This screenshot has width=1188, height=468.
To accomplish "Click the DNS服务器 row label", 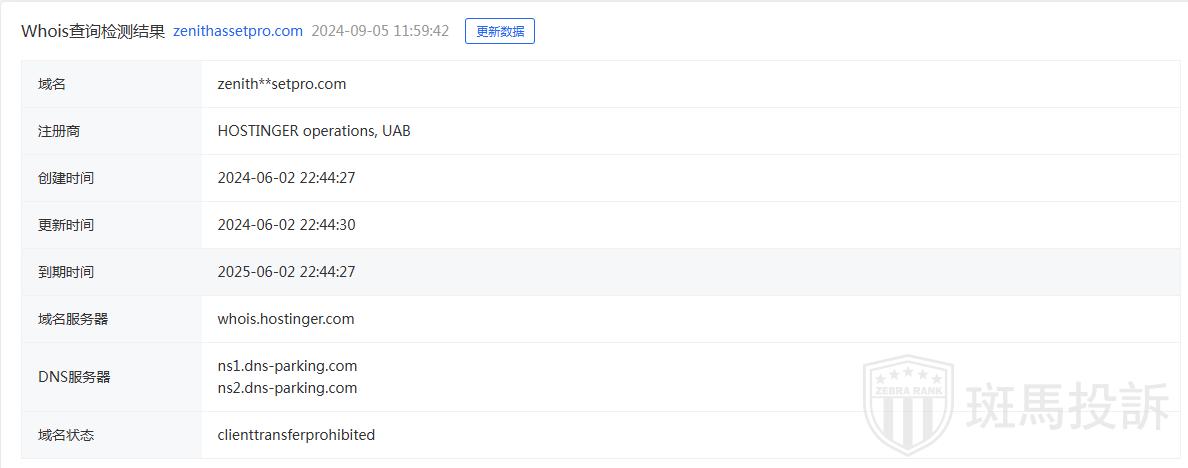I will tap(74, 377).
